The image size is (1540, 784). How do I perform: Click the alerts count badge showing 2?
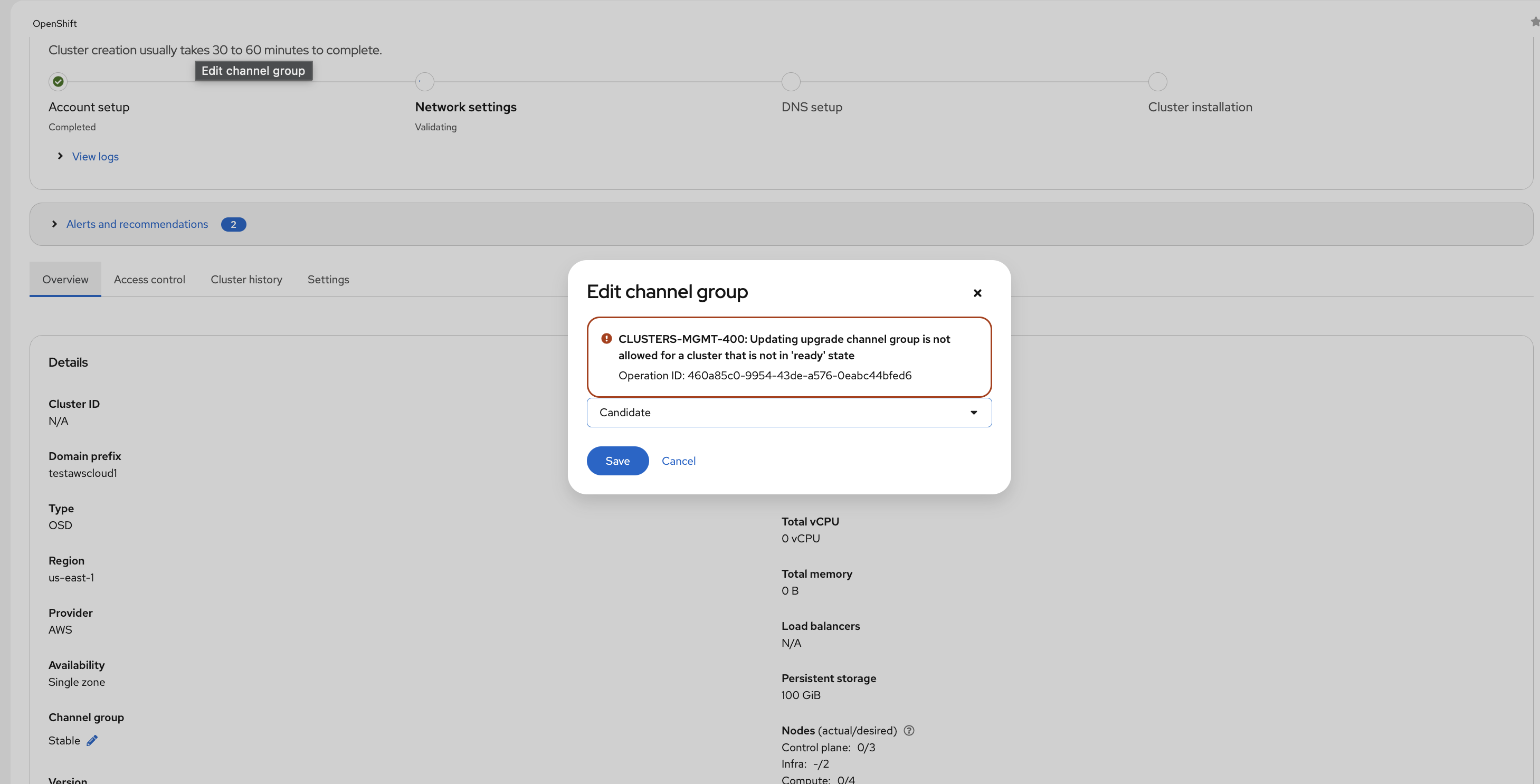233,225
